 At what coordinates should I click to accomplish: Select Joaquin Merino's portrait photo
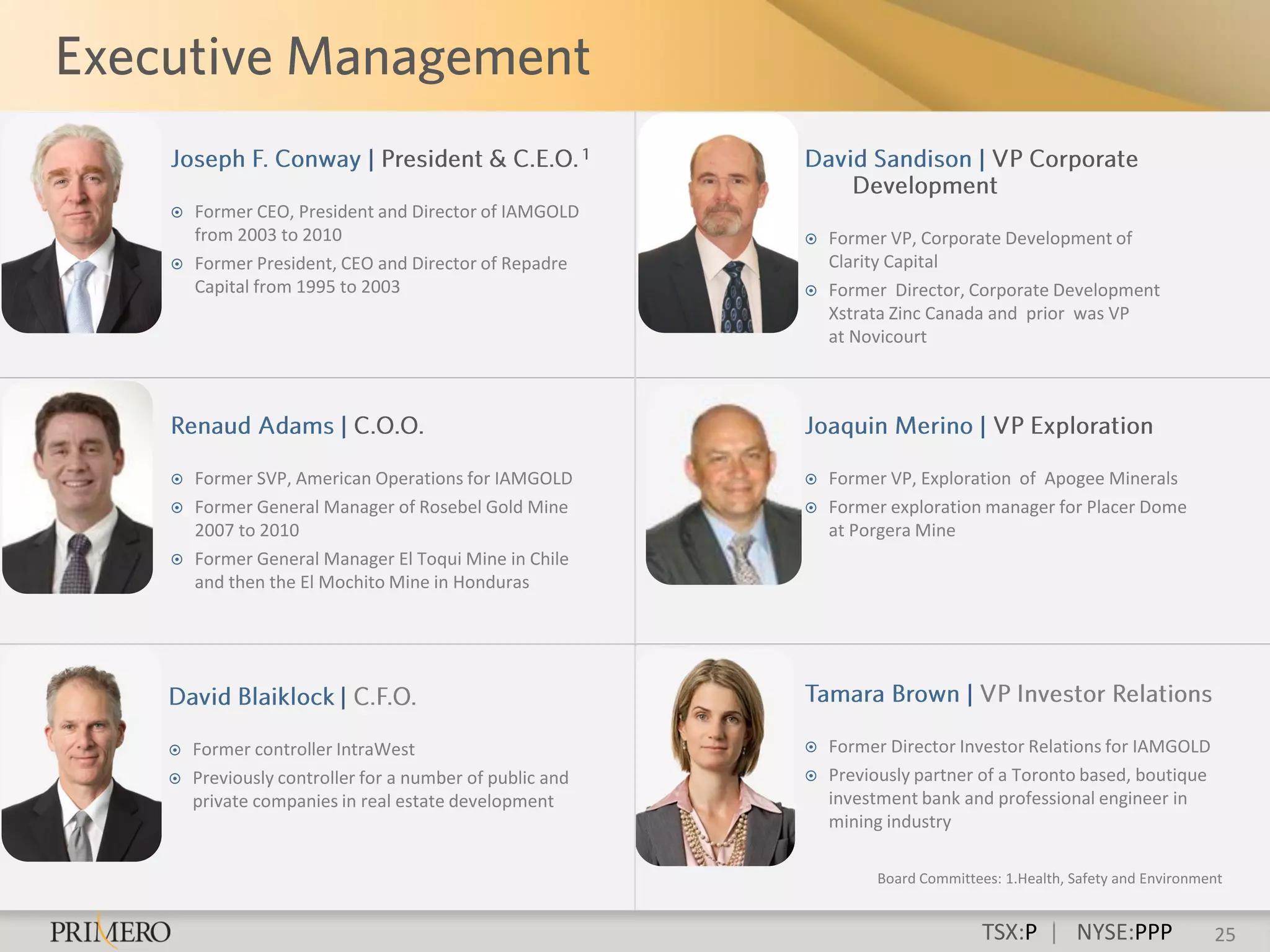[x=724, y=484]
